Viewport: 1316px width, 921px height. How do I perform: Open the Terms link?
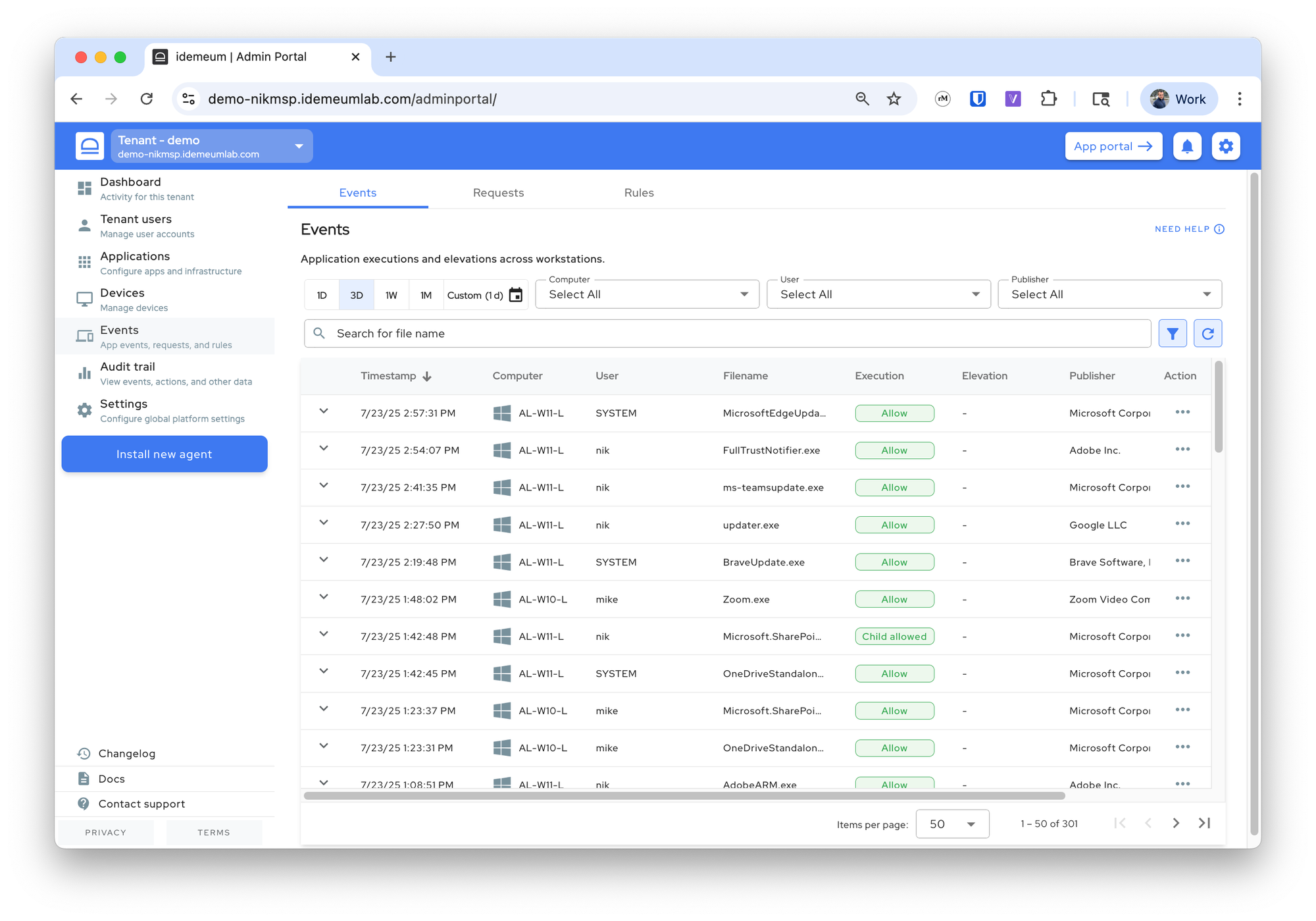(x=214, y=833)
